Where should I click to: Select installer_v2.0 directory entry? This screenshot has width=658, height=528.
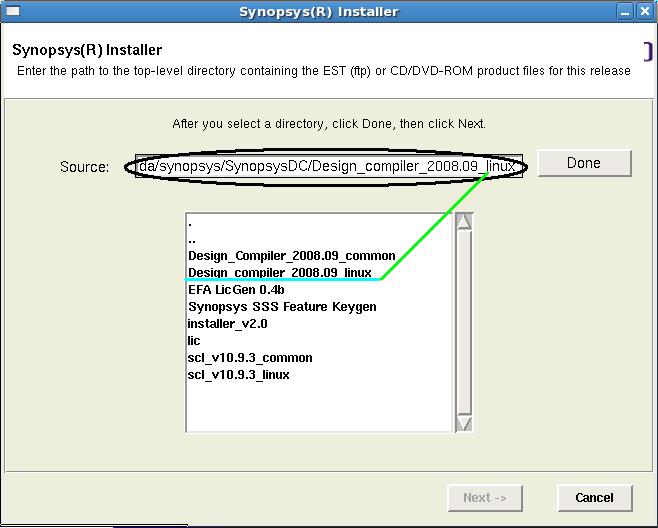[227, 324]
